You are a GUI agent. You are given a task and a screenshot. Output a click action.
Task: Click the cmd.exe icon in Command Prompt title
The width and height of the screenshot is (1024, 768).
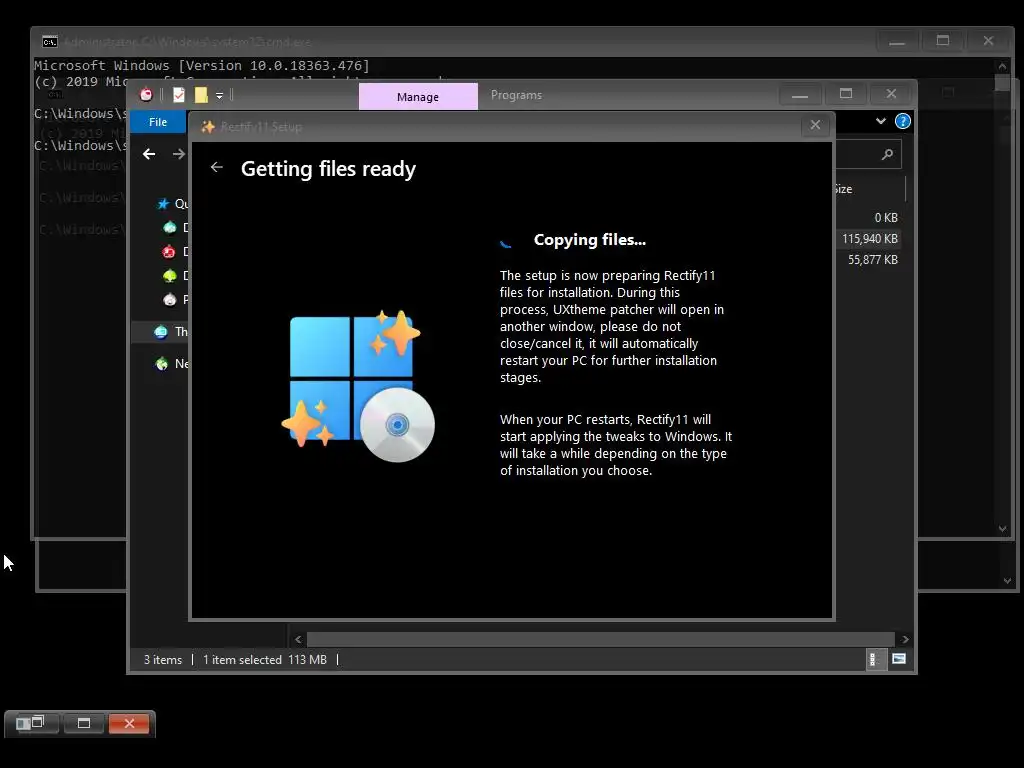[x=50, y=42]
